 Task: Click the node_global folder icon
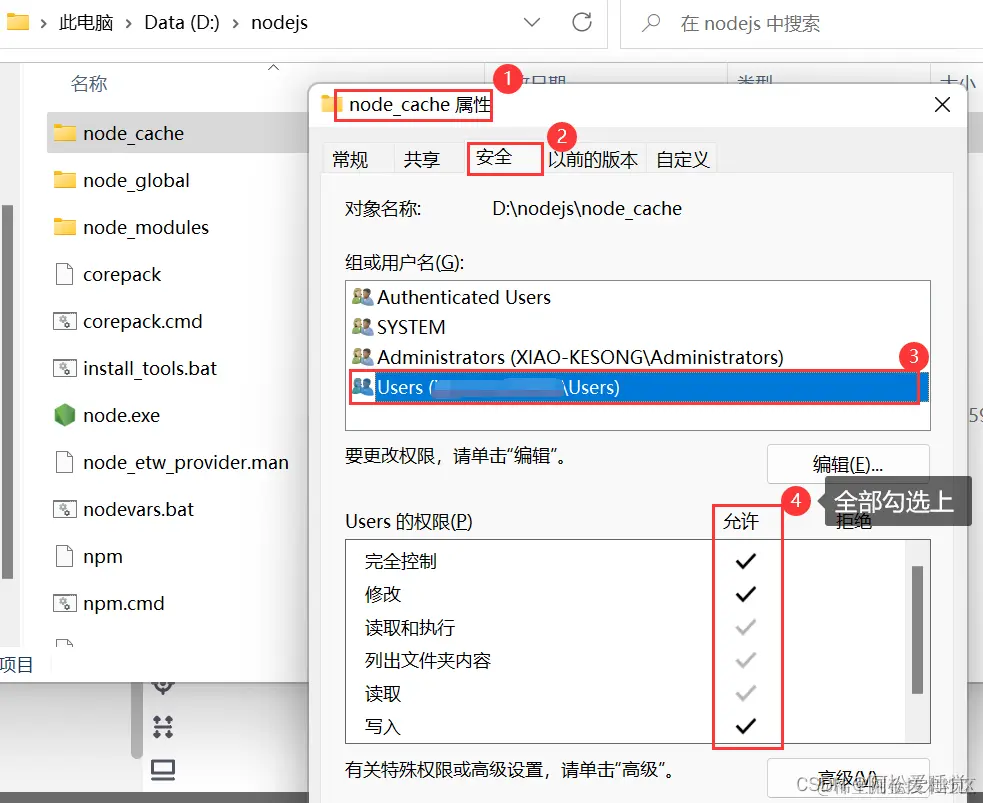click(x=65, y=180)
